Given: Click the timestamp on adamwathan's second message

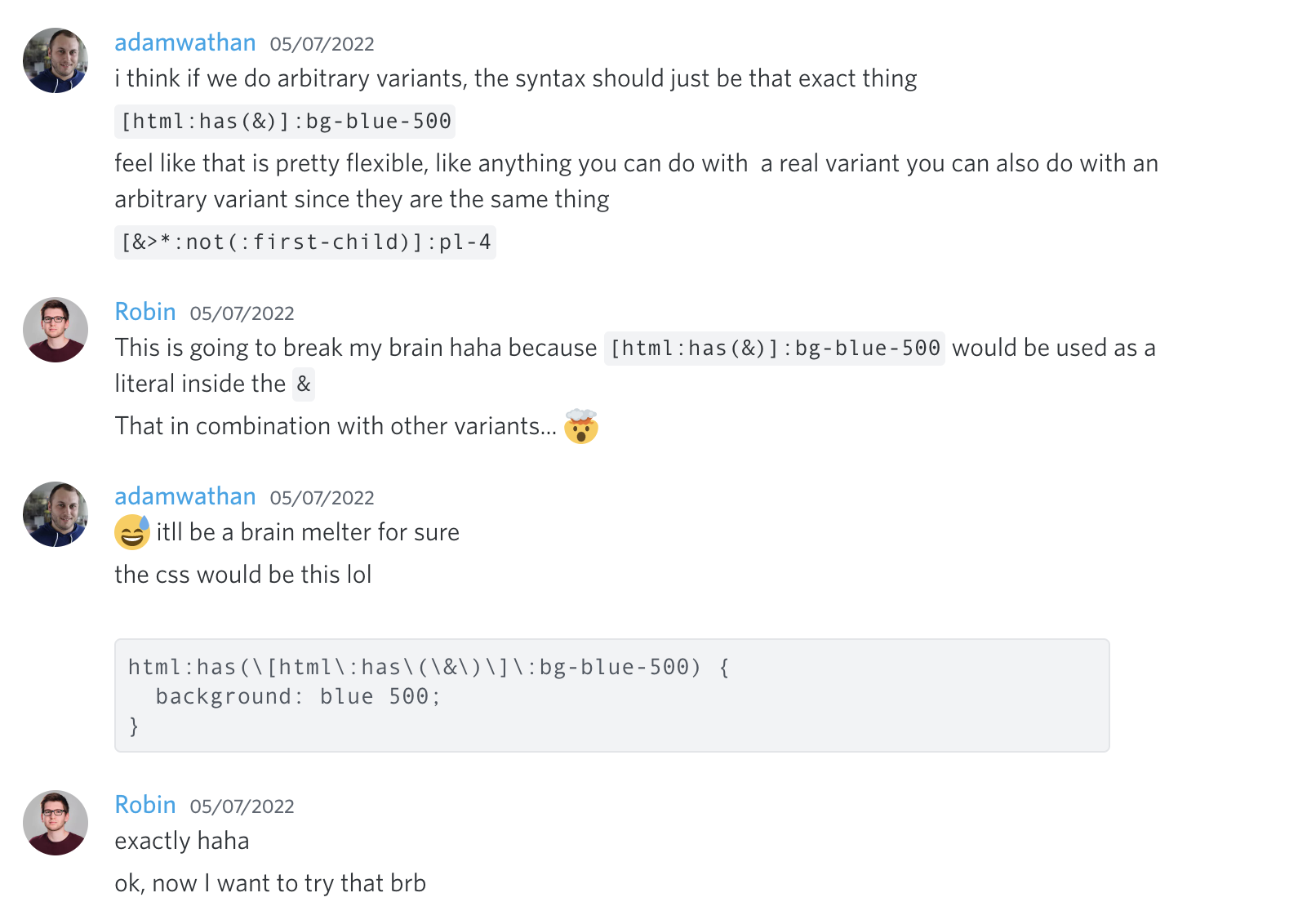Looking at the screenshot, I should click(323, 497).
